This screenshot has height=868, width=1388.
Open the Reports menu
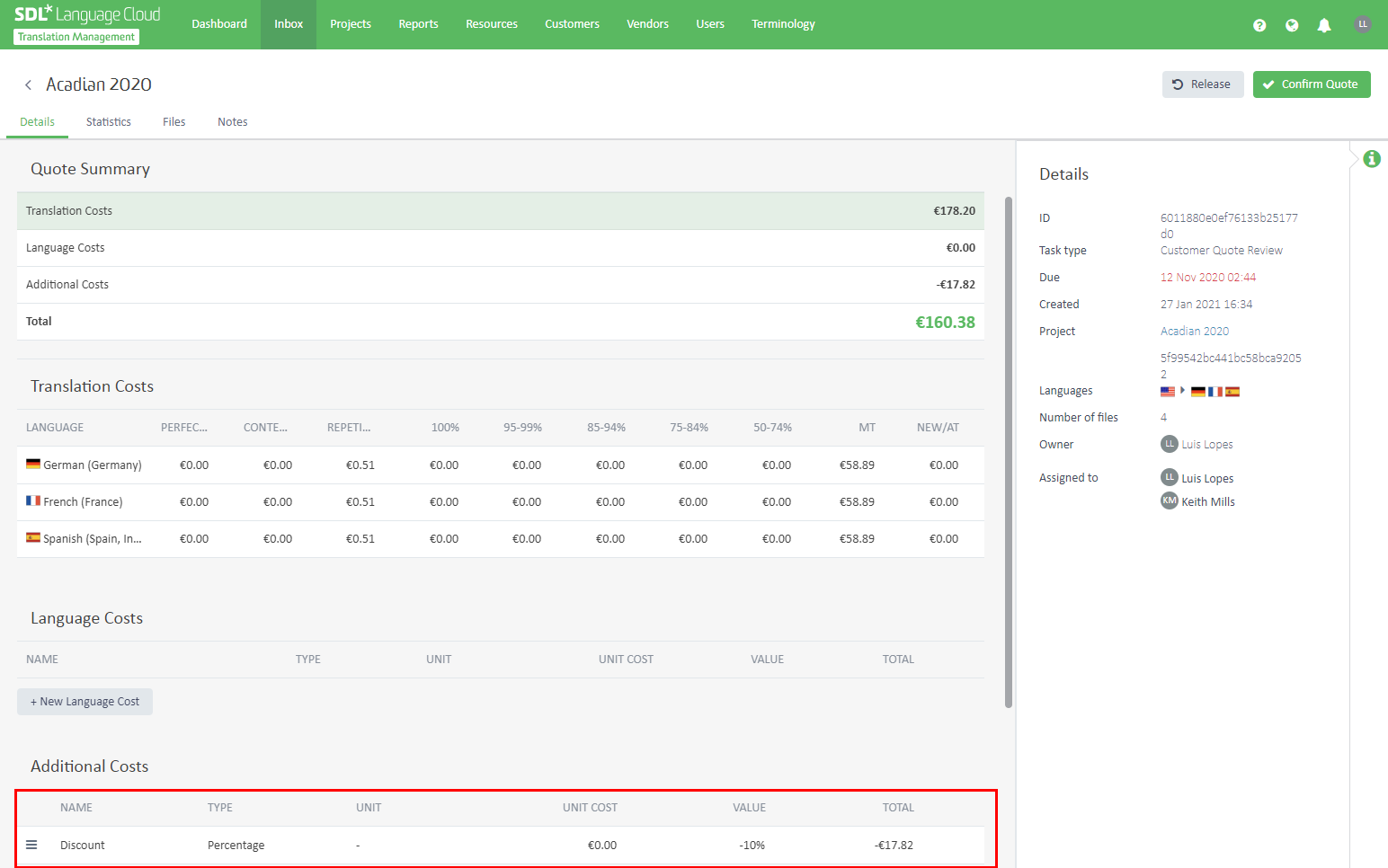(419, 24)
